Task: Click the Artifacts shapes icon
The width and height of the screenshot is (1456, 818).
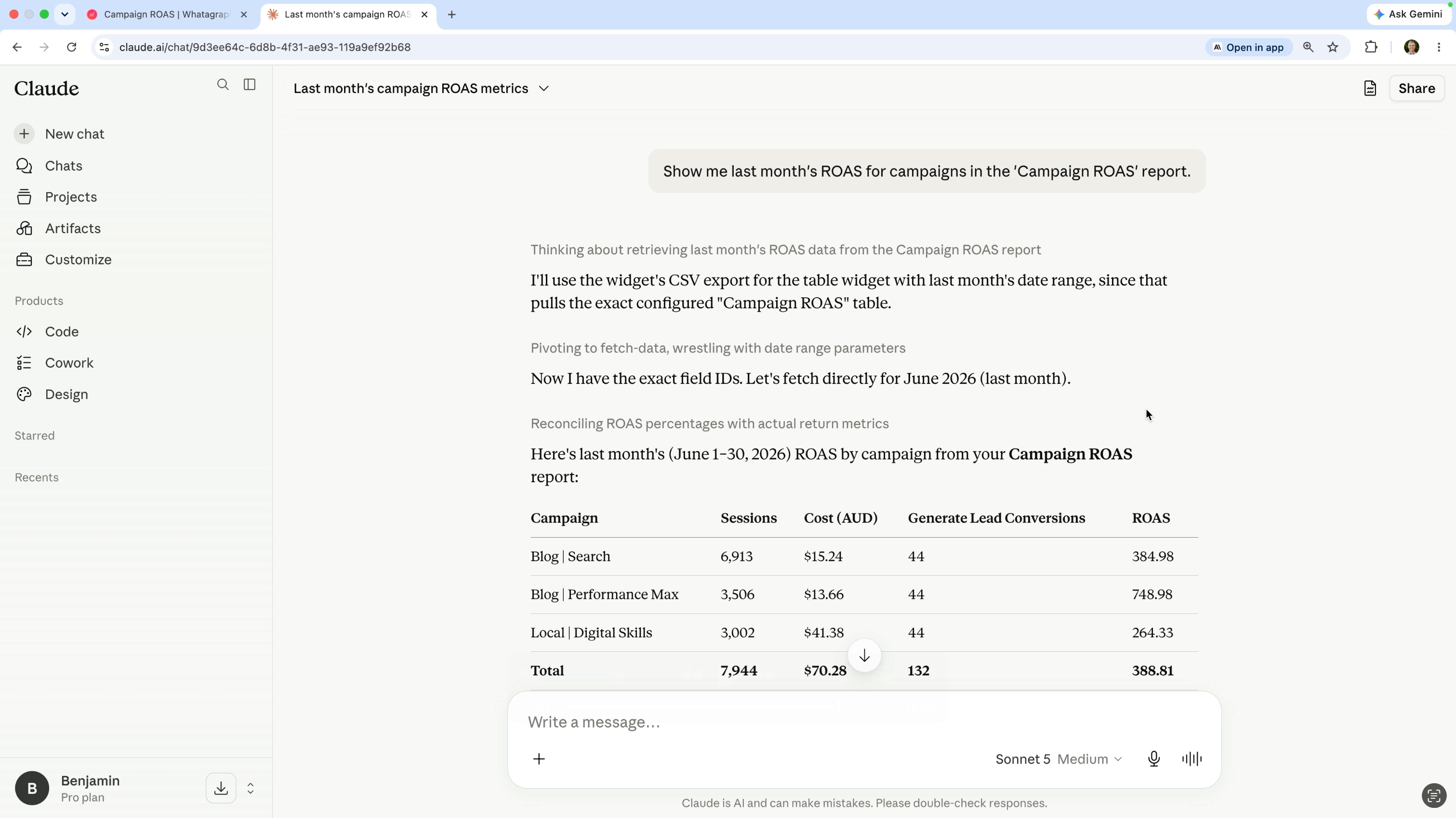Action: pos(24,228)
